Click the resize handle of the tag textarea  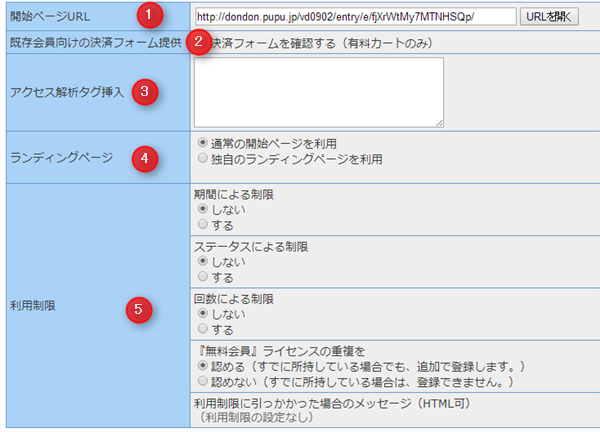[439, 123]
